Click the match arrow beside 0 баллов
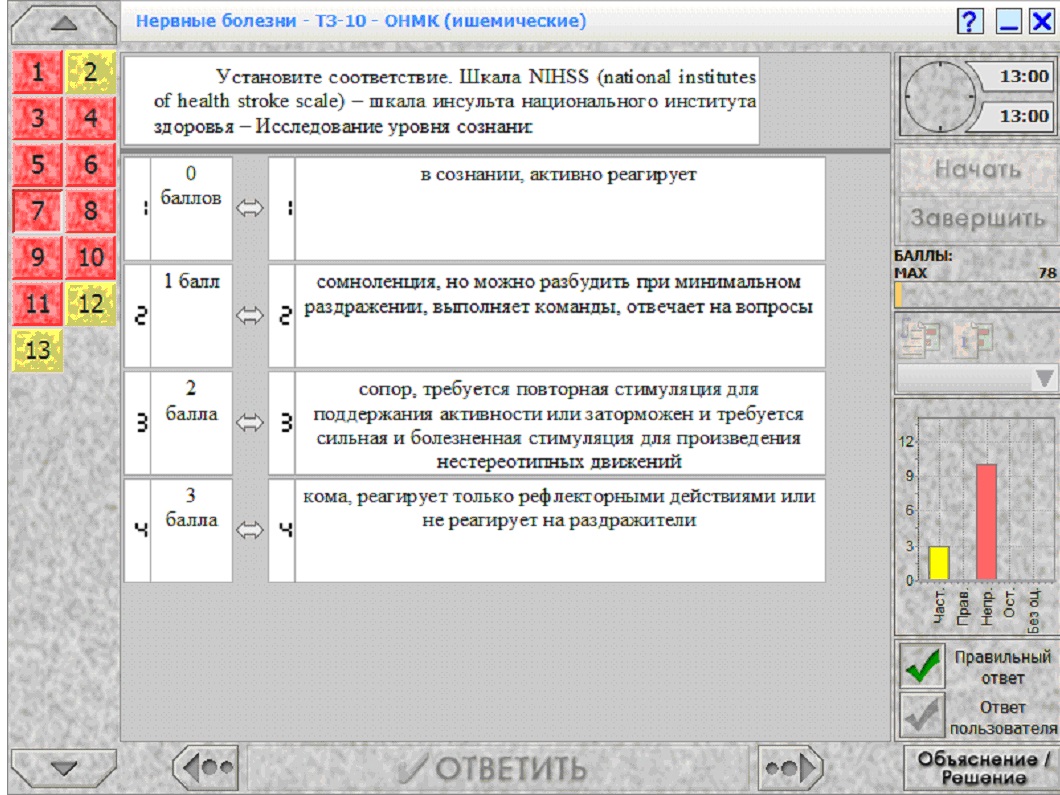The width and height of the screenshot is (1060, 795). click(249, 209)
